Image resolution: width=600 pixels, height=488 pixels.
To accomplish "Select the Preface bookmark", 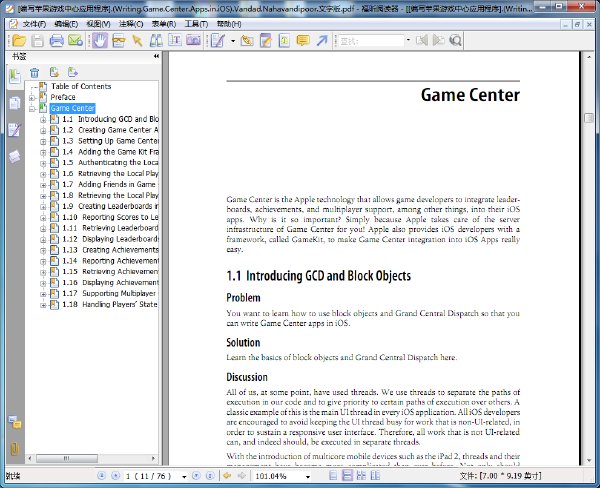I will click(63, 97).
